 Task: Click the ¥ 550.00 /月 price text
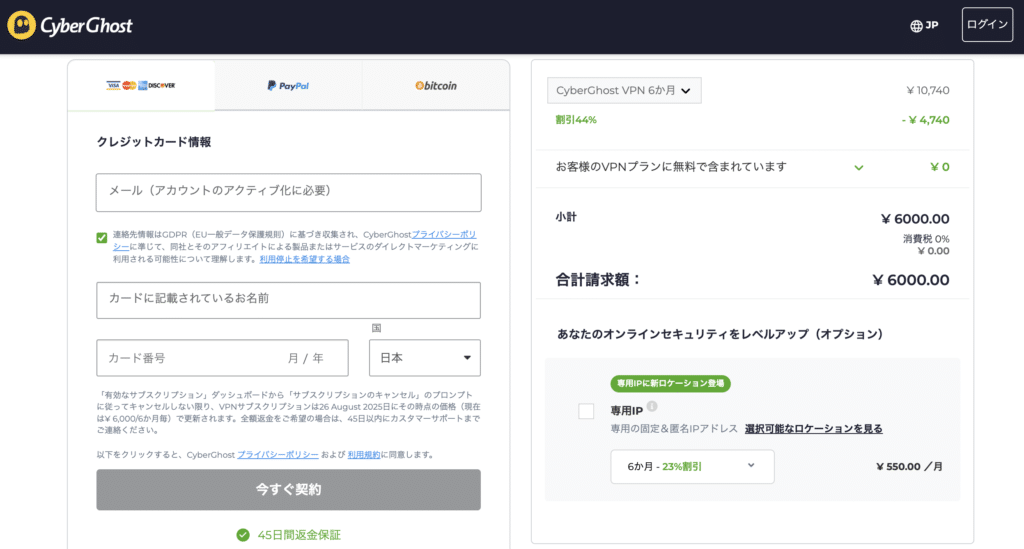click(x=909, y=467)
